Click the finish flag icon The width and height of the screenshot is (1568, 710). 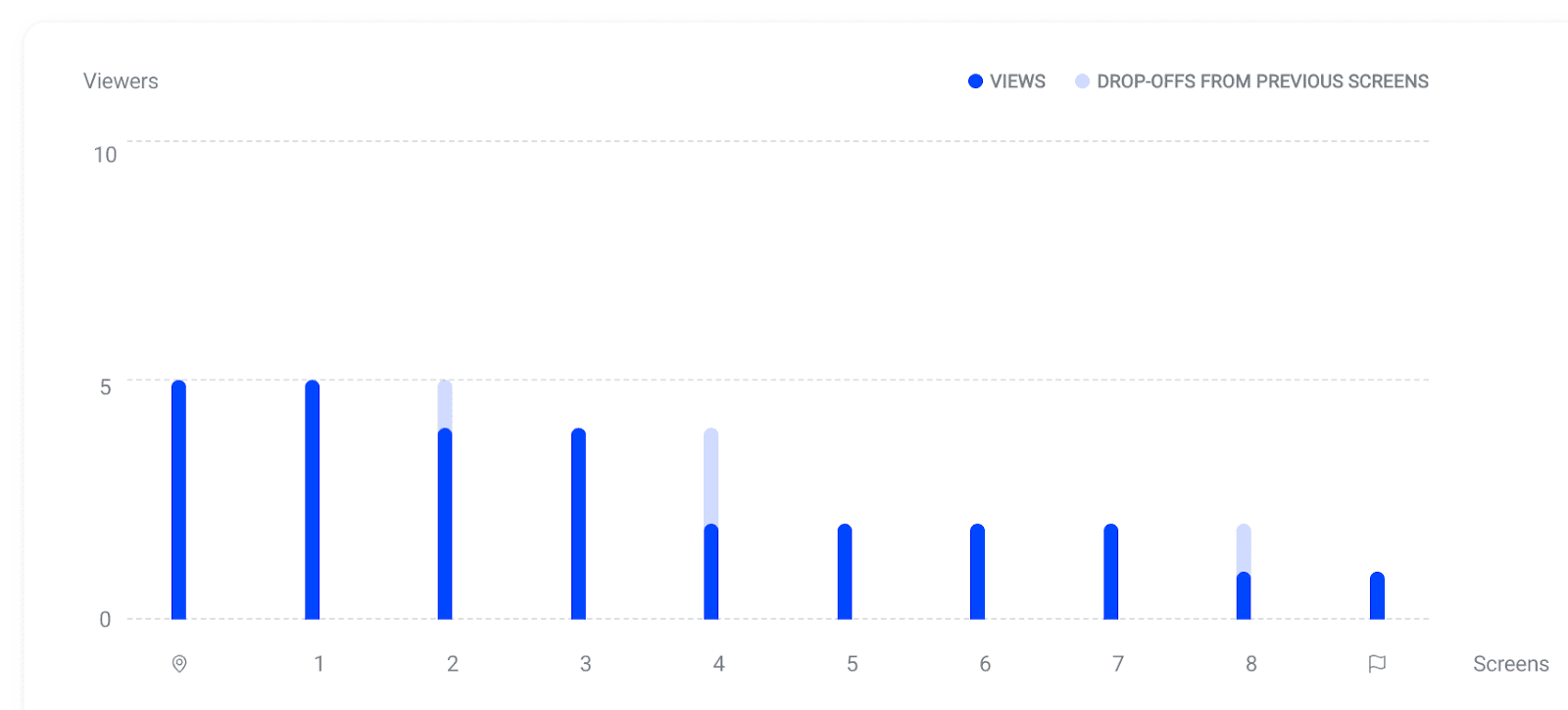click(x=1377, y=664)
